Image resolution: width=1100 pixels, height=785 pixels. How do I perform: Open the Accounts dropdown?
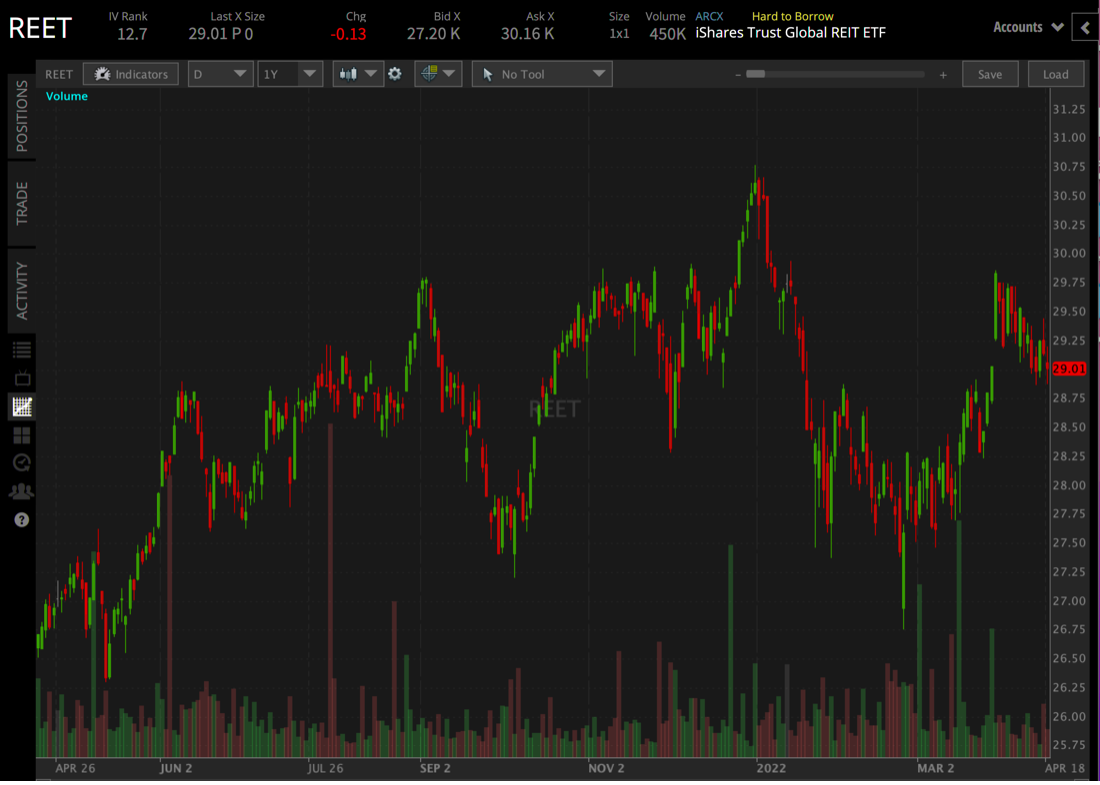[x=1027, y=27]
